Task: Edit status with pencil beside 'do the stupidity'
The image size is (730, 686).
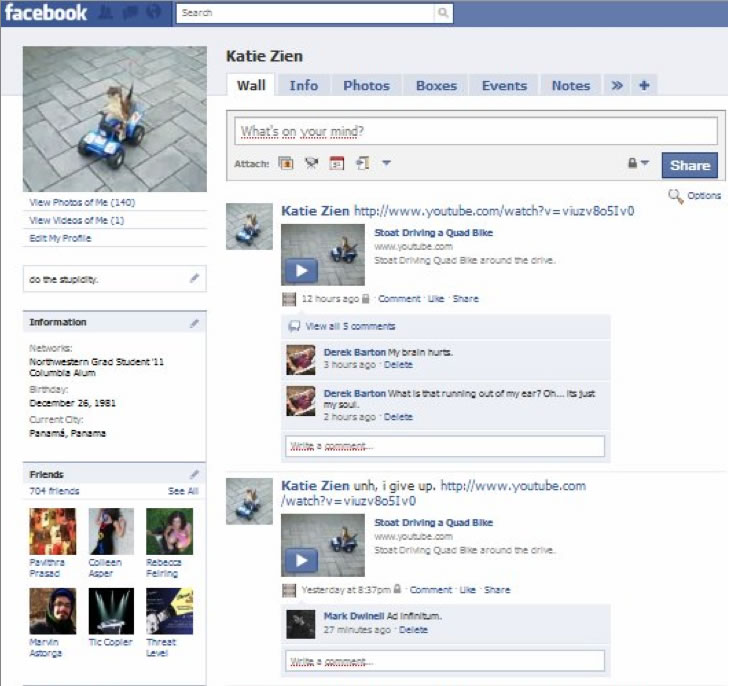Action: (195, 278)
